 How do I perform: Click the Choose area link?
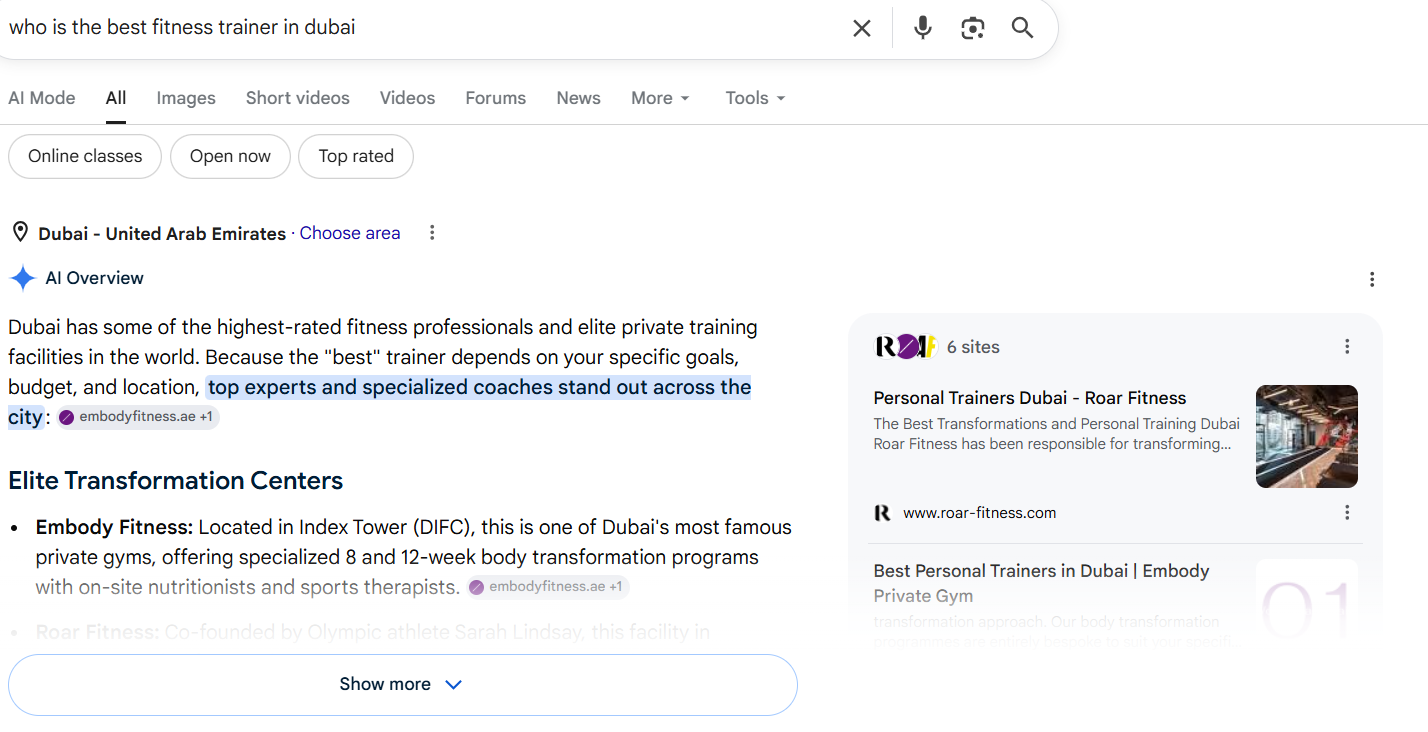tap(350, 233)
